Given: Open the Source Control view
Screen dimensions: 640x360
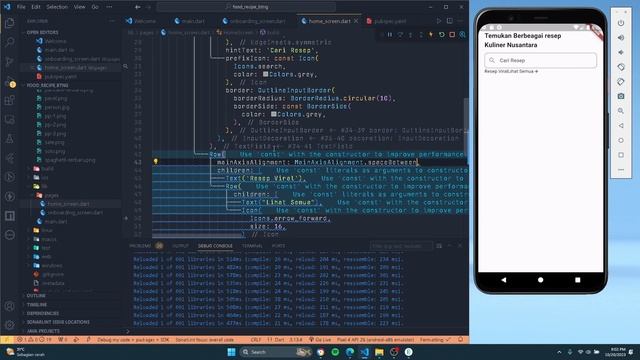Looking at the screenshot, I should pyautogui.click(x=10, y=61).
